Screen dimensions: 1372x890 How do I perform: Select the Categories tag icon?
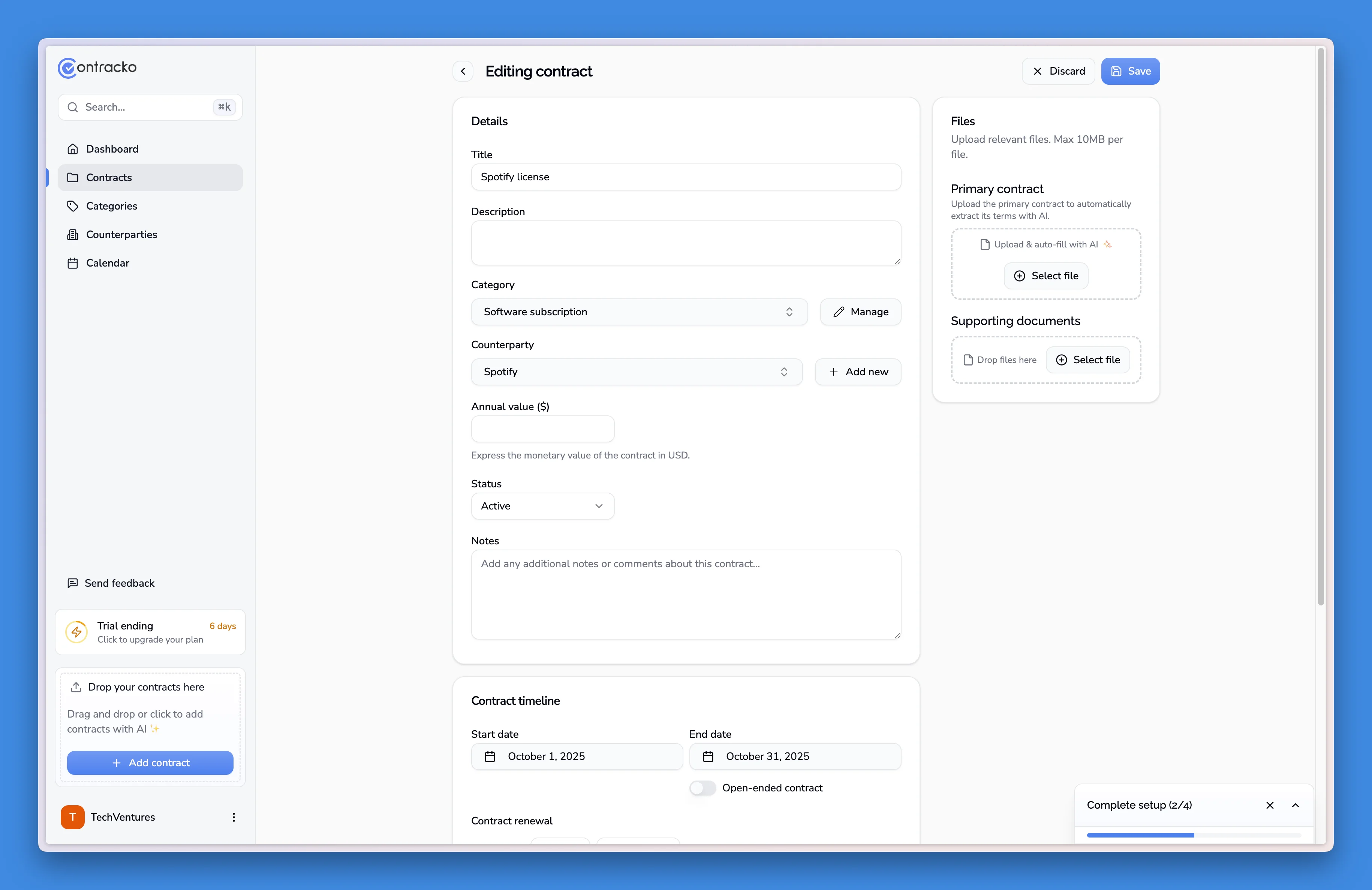click(x=73, y=206)
